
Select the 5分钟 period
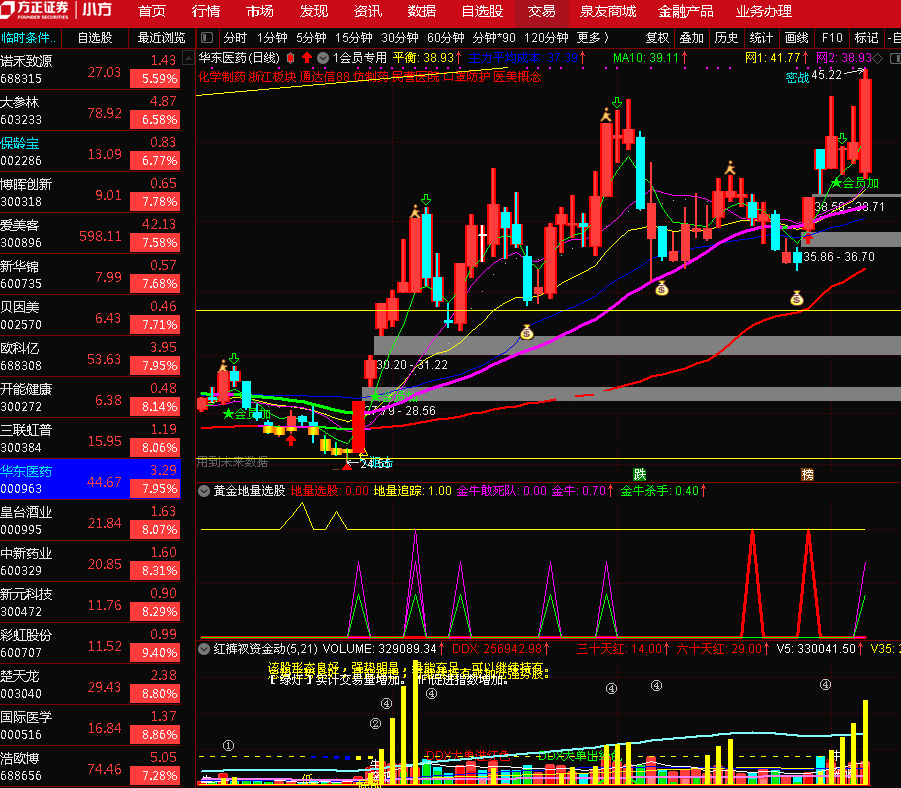coord(311,38)
